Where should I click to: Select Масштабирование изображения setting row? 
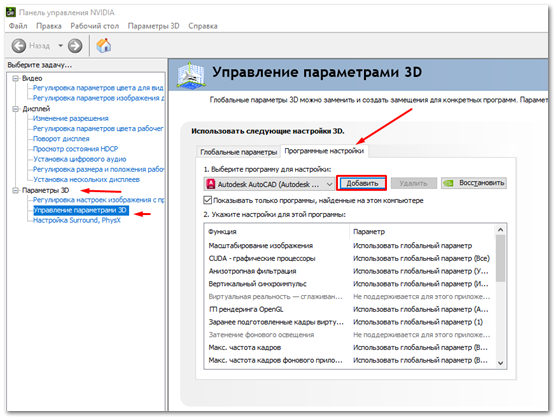pyautogui.click(x=350, y=246)
